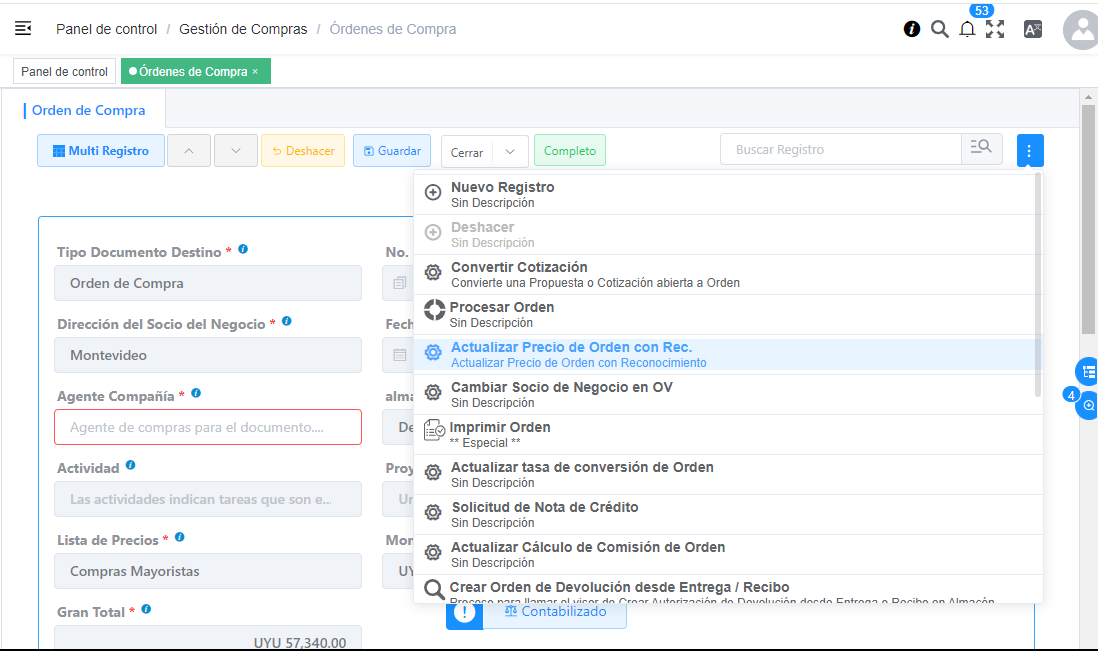The width and height of the screenshot is (1098, 651).
Task: Switch to the Panel de control tab
Action: (64, 72)
